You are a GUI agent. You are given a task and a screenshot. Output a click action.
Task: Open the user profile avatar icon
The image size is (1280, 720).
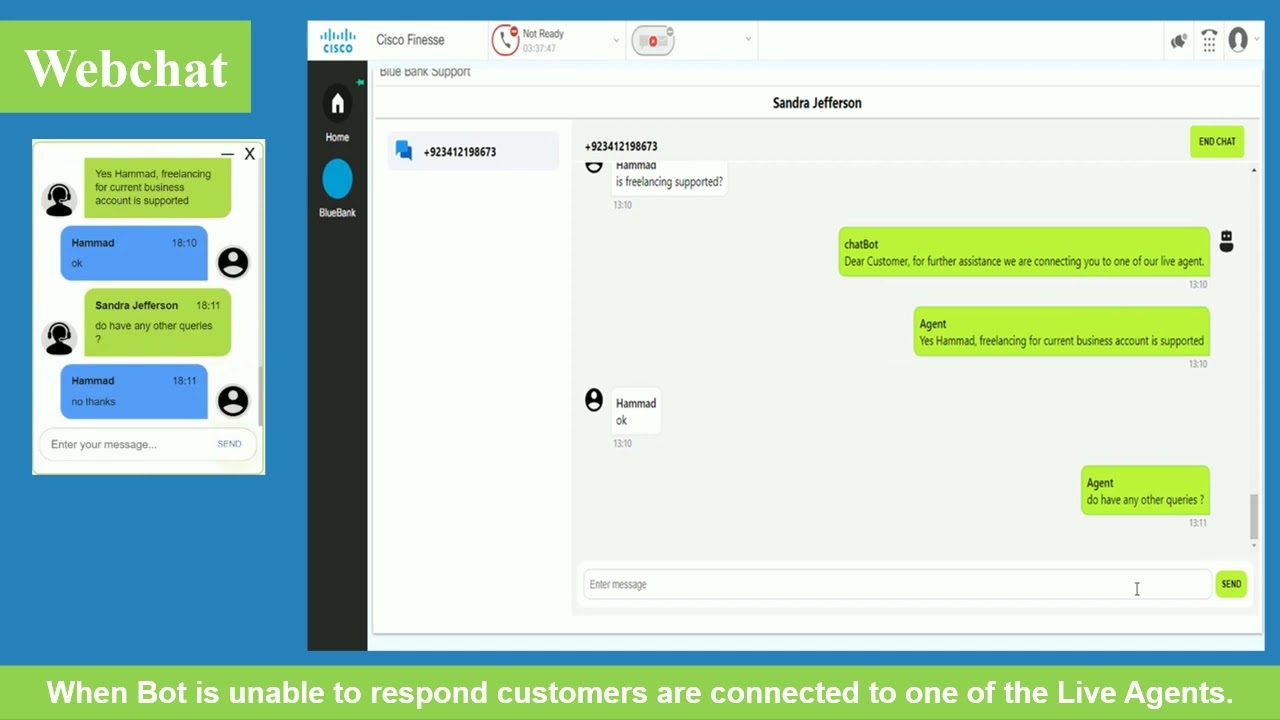point(1238,40)
